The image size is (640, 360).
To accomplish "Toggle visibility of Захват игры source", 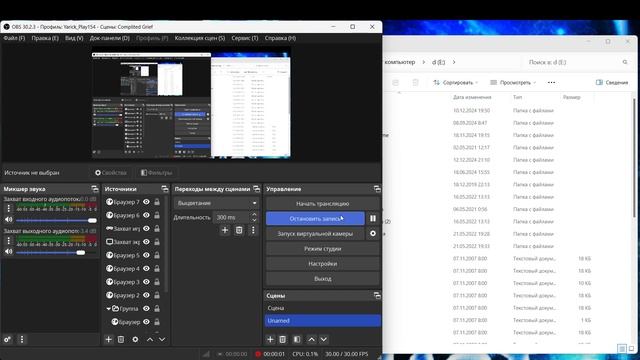I will [x=146, y=229].
